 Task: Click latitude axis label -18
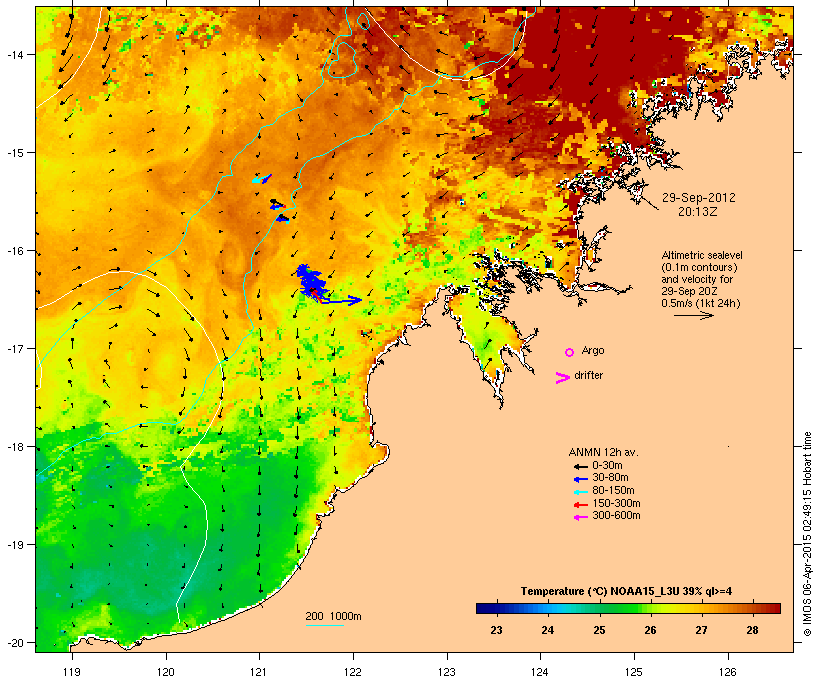15,447
